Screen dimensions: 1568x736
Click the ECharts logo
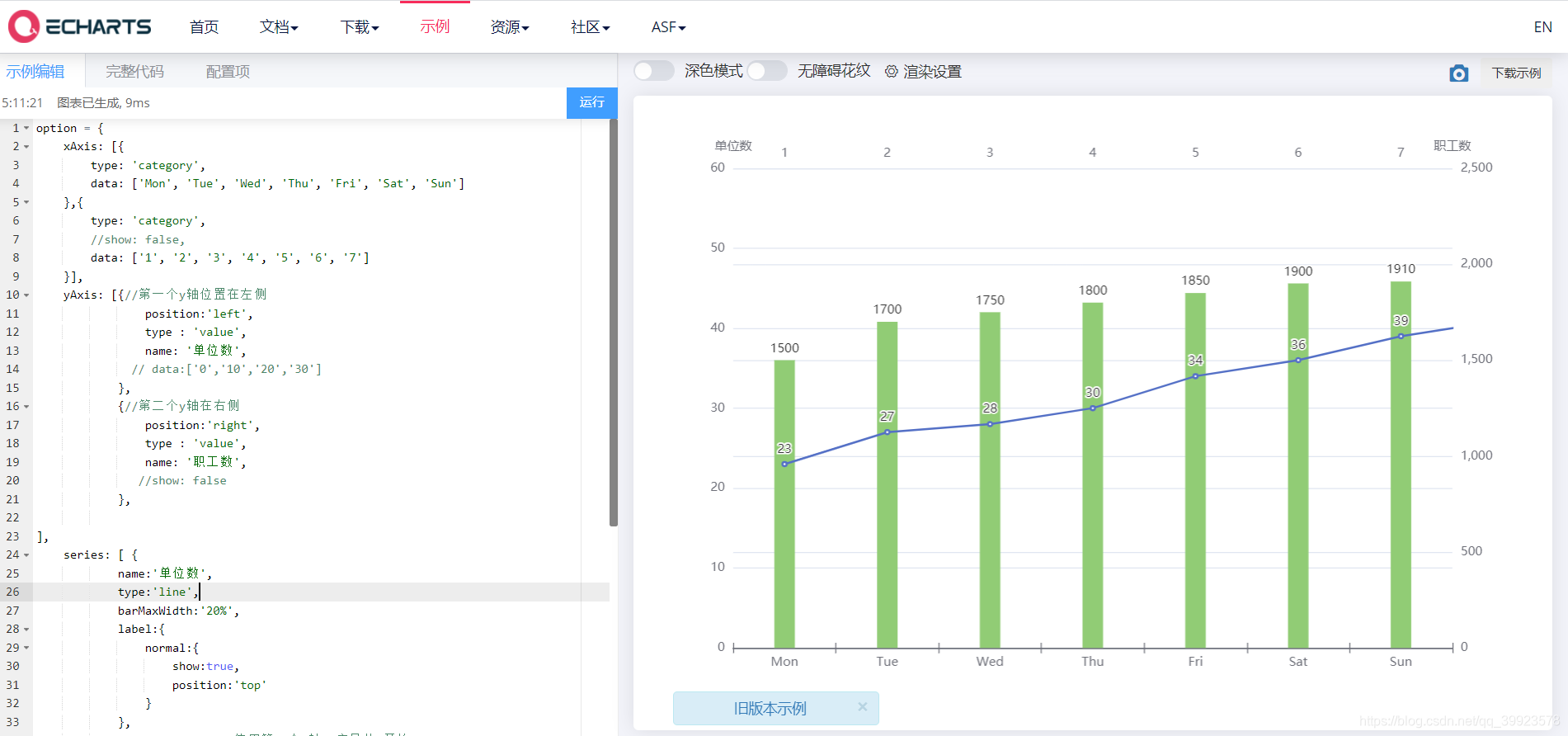click(80, 26)
